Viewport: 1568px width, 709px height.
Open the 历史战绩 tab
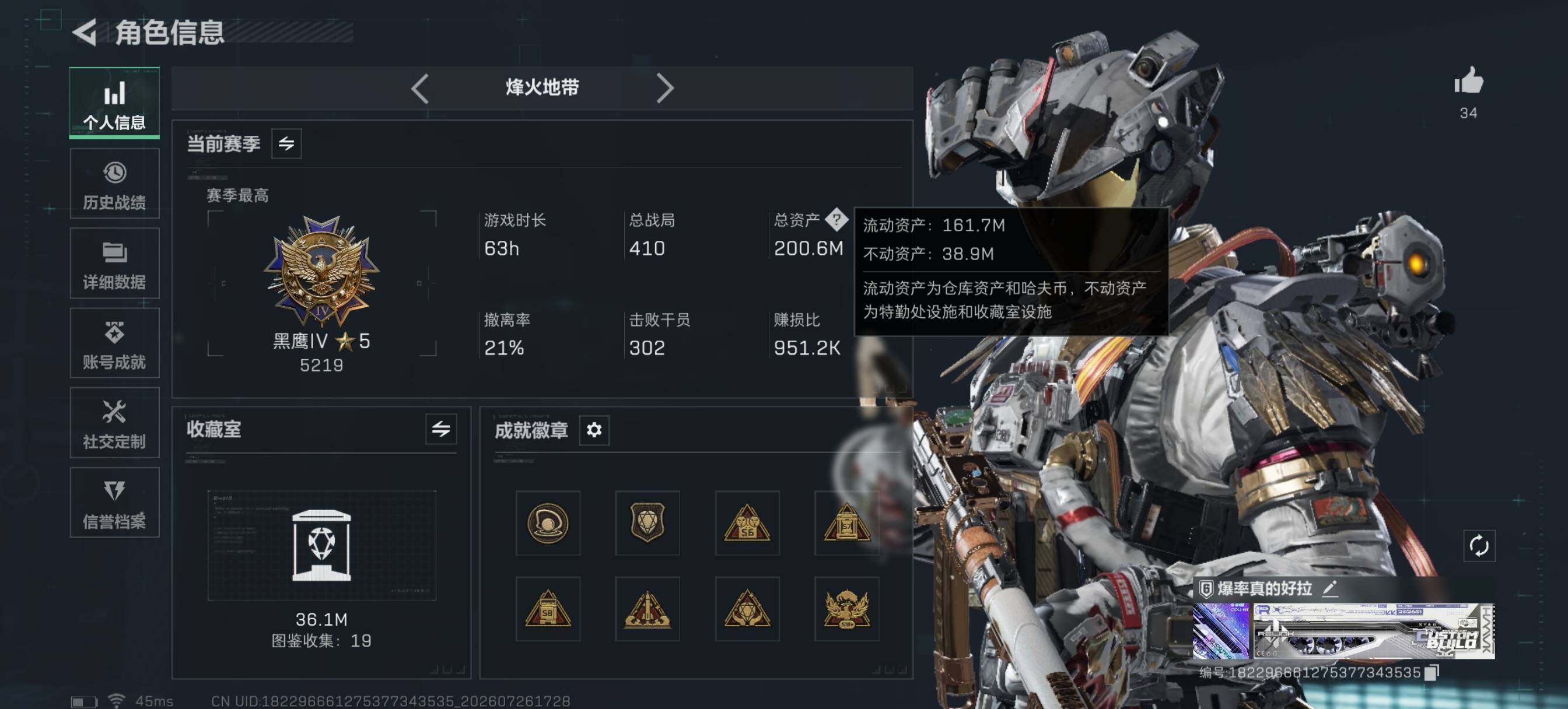click(x=114, y=184)
